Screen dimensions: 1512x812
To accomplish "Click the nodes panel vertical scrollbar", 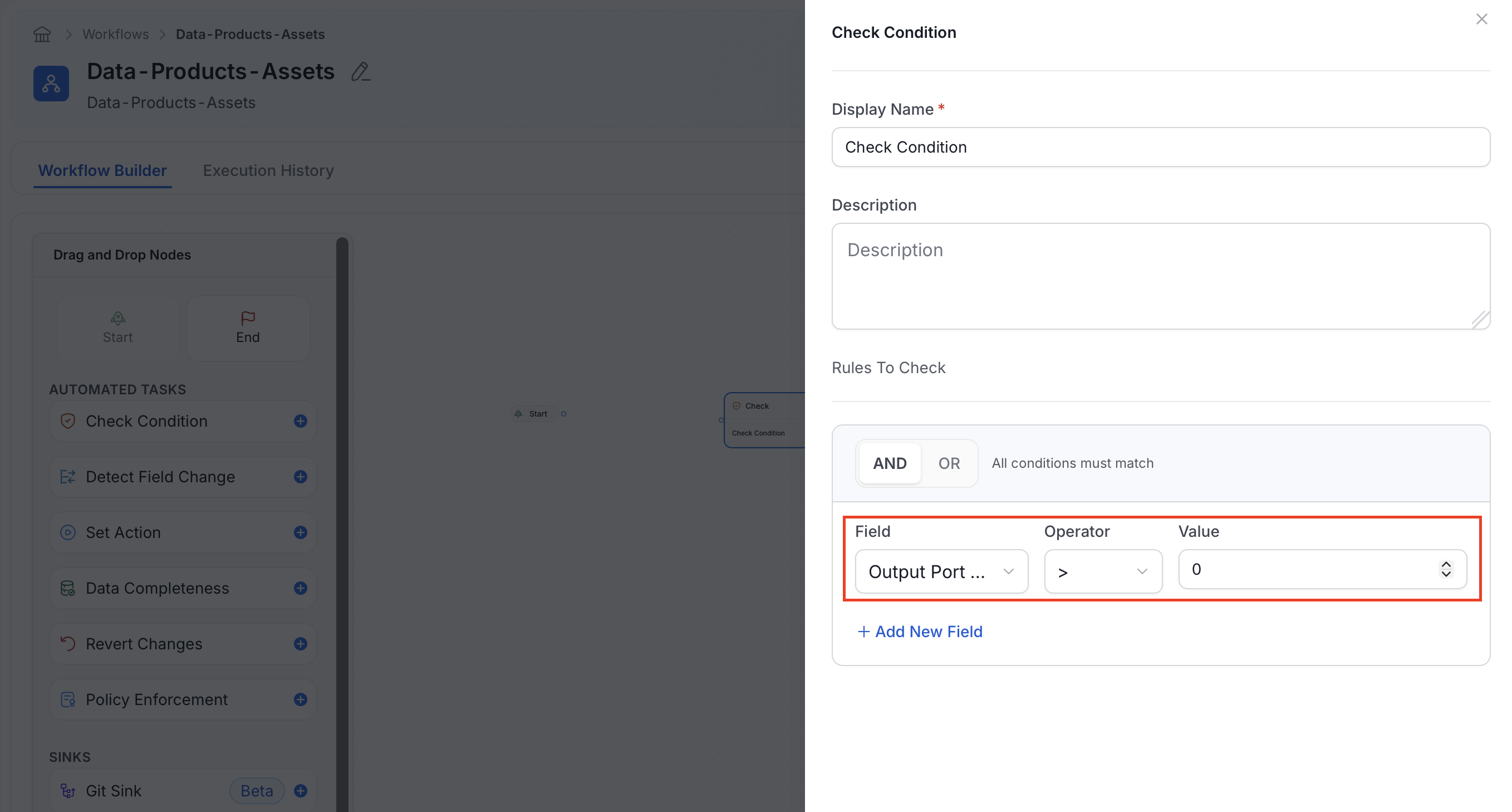I will [342, 524].
